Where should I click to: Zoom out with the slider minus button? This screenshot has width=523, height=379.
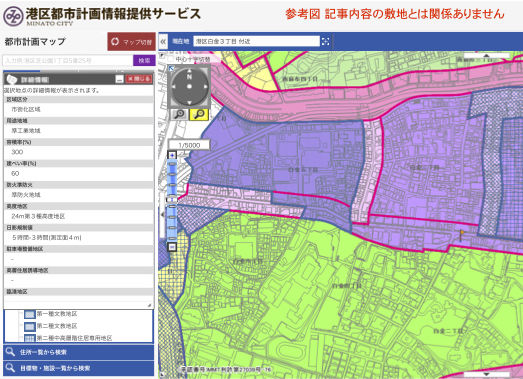coord(172,247)
